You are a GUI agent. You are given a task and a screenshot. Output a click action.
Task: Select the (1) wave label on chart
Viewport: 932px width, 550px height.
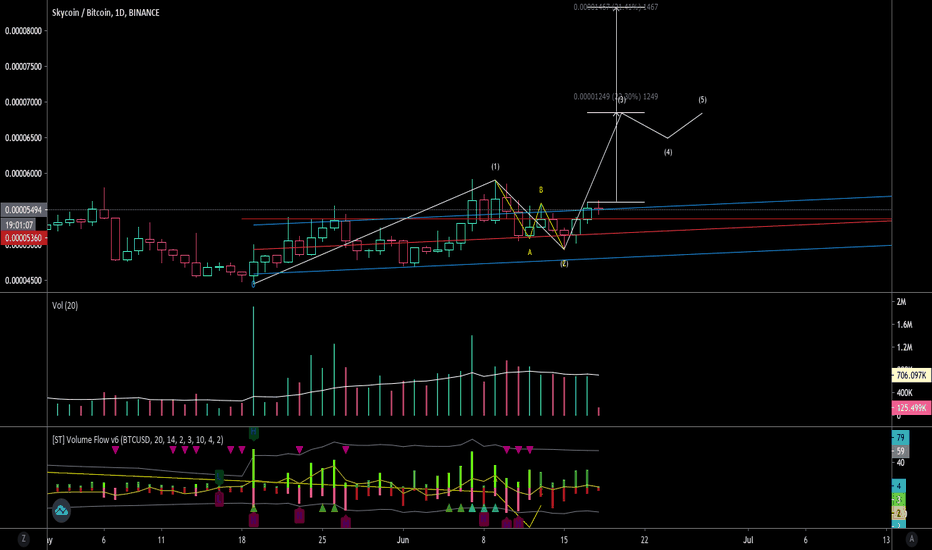pos(495,166)
